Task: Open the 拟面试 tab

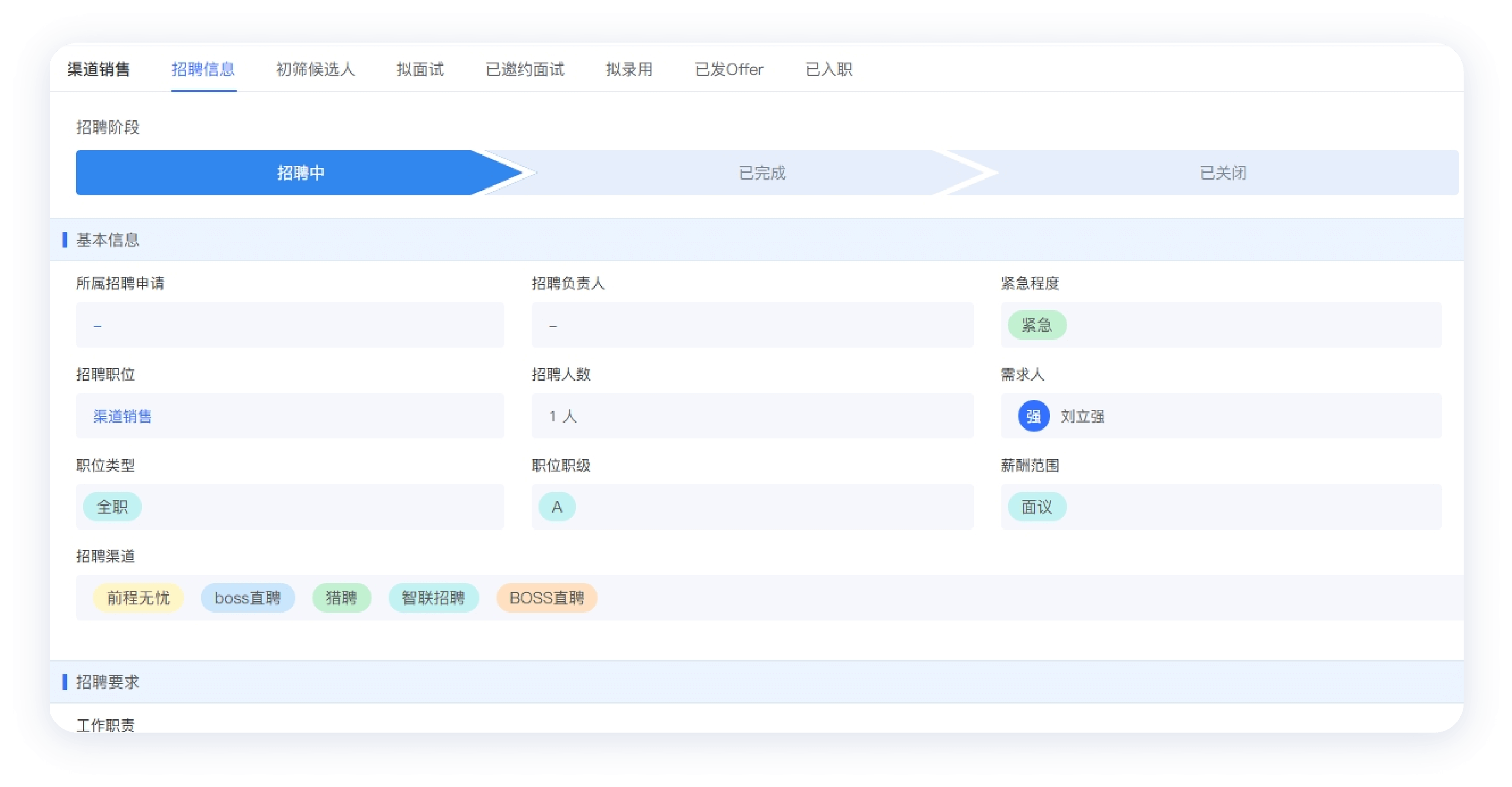Action: click(x=420, y=69)
